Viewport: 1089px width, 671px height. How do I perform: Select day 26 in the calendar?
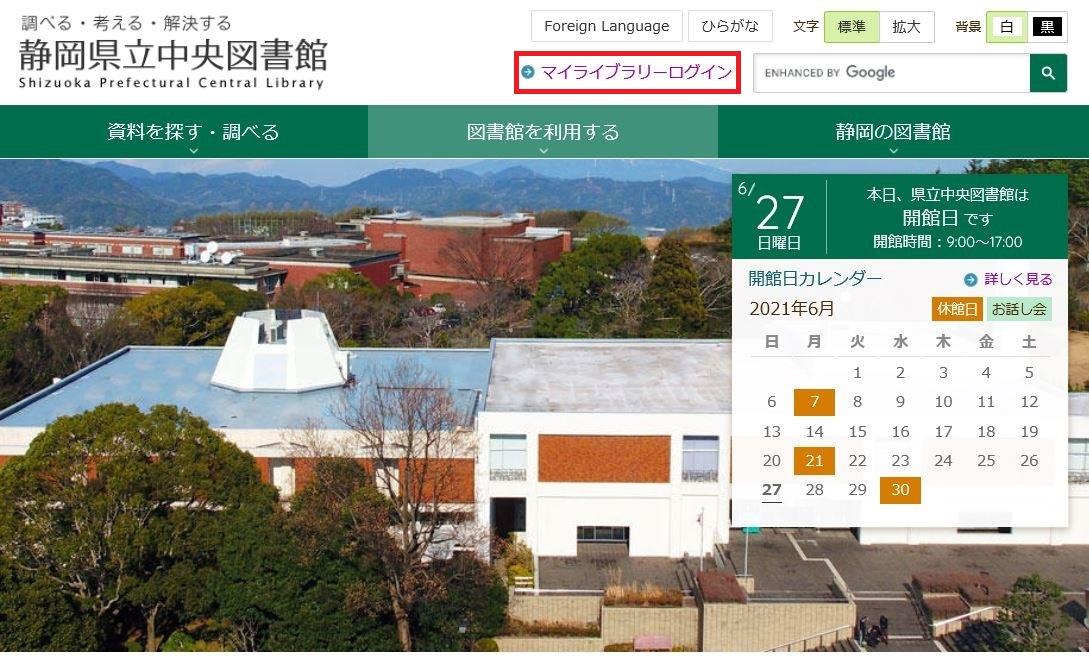coord(1029,461)
